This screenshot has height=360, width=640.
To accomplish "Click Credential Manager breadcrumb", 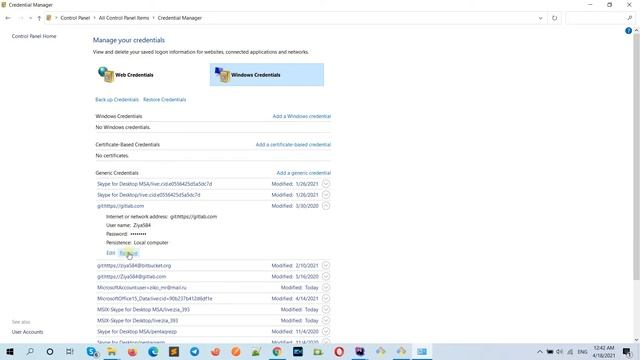I will click(x=180, y=18).
